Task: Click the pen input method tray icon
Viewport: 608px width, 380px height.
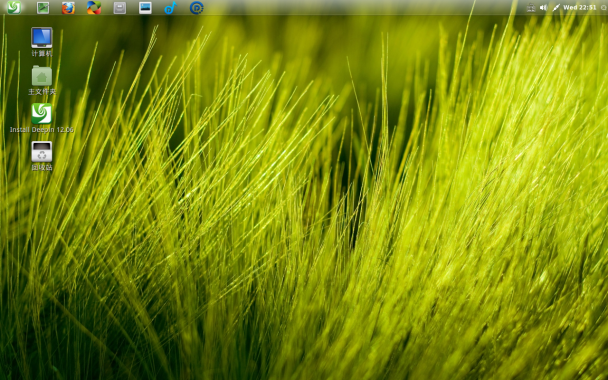Action: [x=556, y=7]
